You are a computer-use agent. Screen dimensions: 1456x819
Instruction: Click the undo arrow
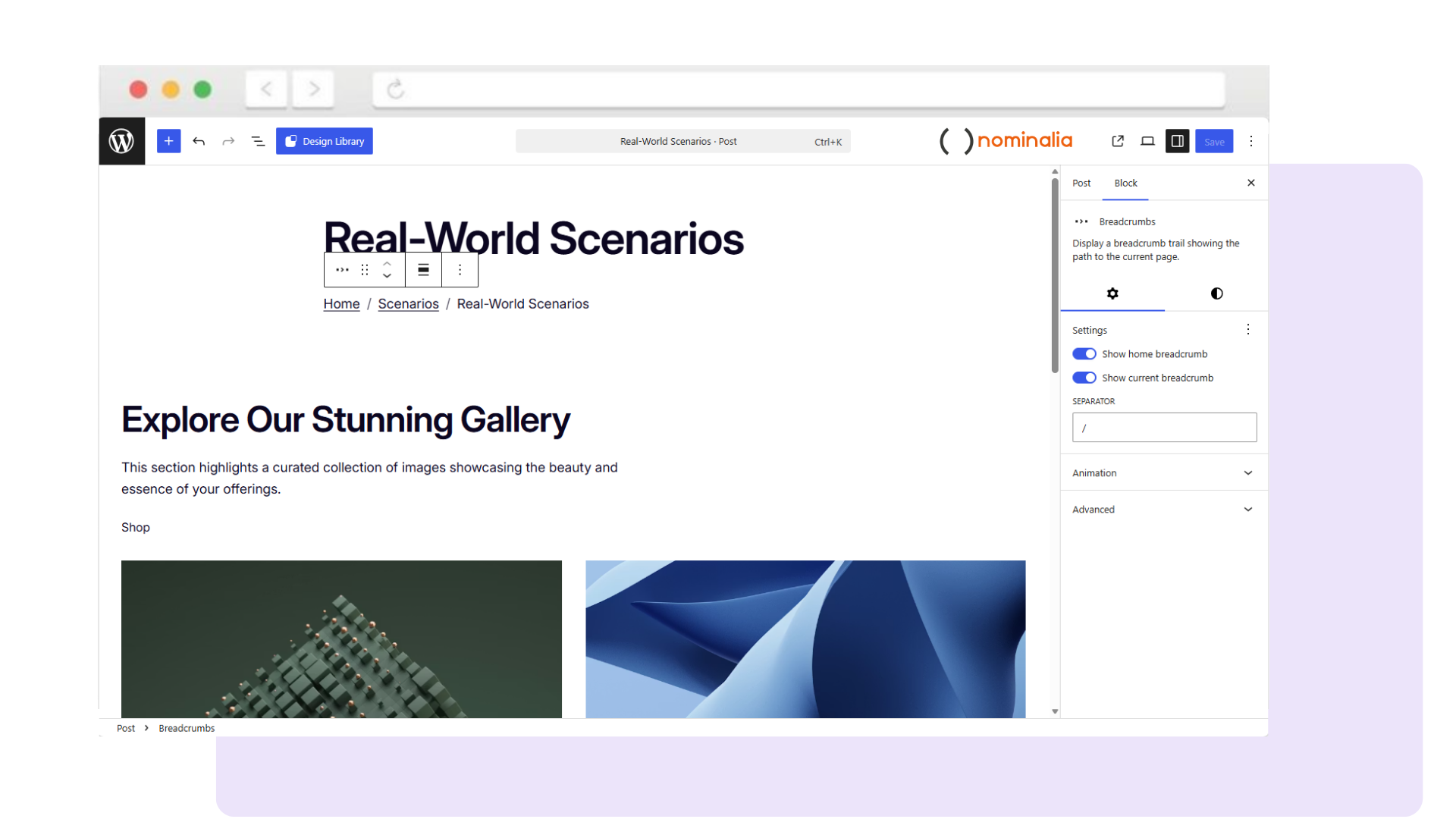tap(199, 141)
